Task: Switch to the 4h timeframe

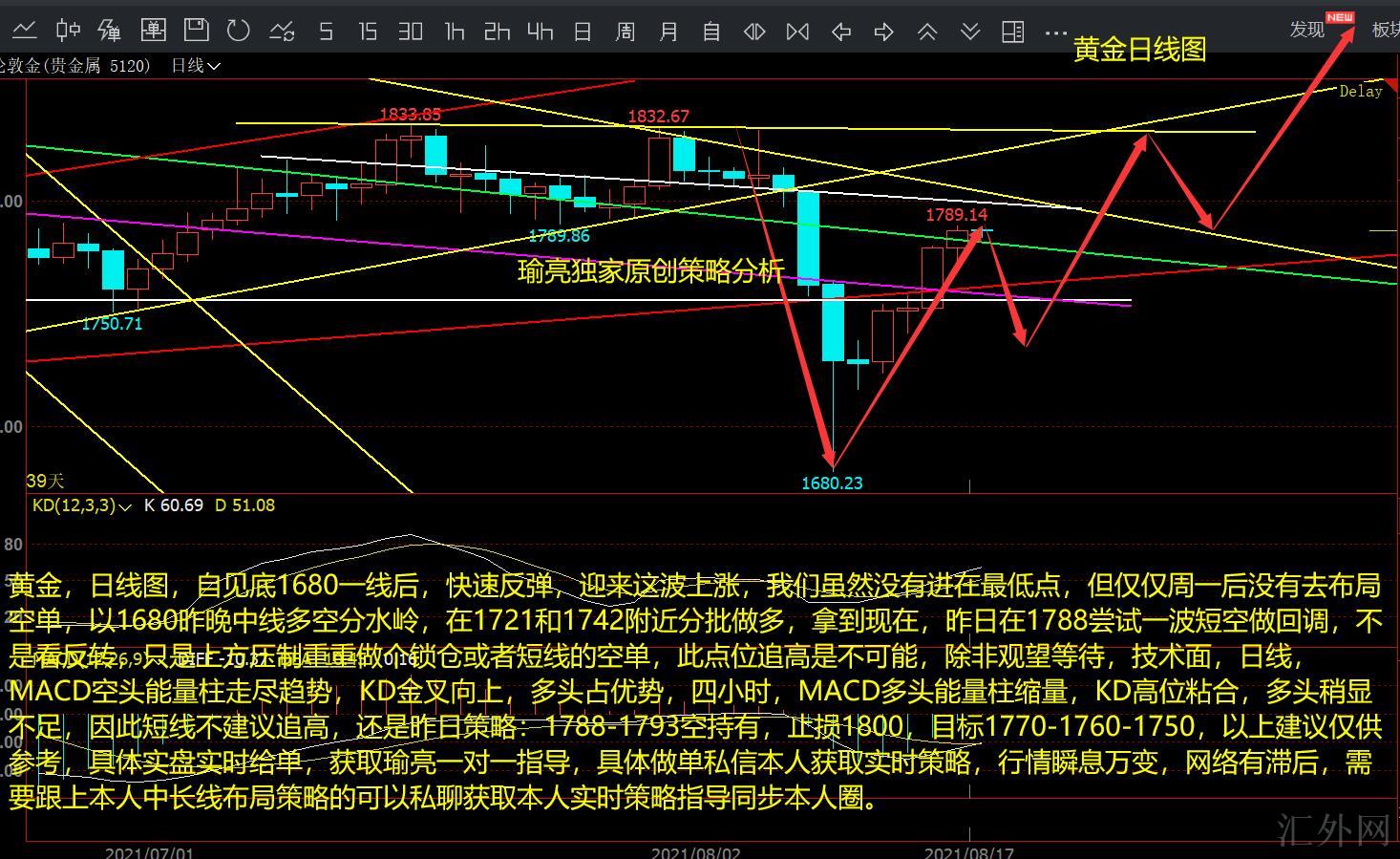Action: coord(540,32)
